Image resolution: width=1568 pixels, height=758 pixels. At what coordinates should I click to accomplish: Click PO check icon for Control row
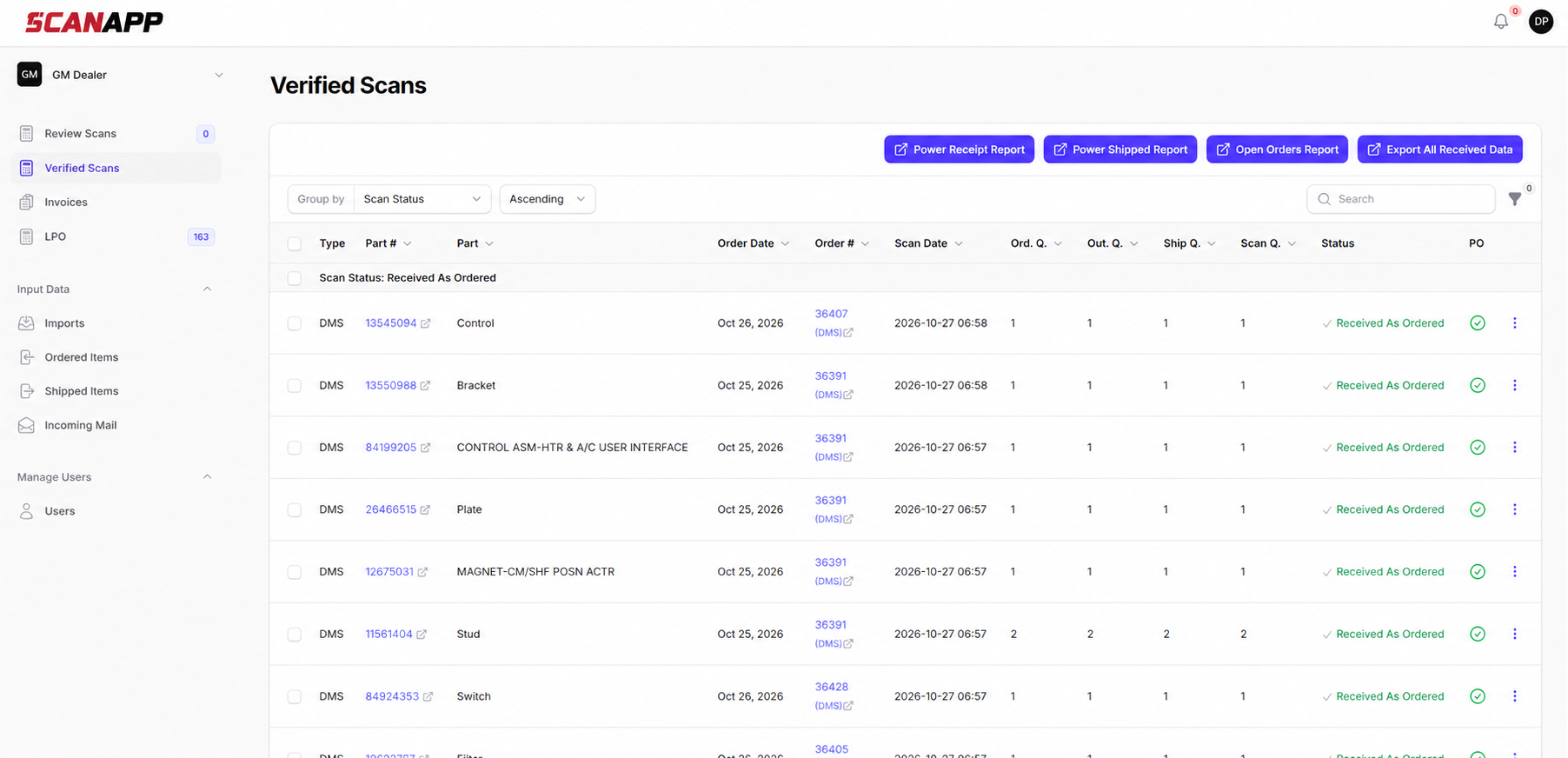(x=1478, y=323)
